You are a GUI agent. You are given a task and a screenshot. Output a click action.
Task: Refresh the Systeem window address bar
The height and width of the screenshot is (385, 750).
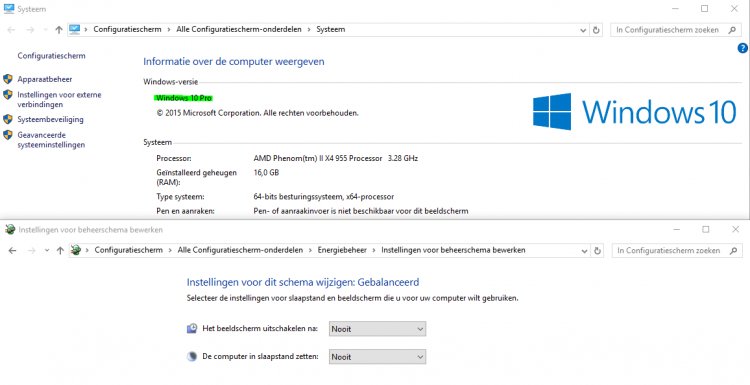[x=596, y=30]
